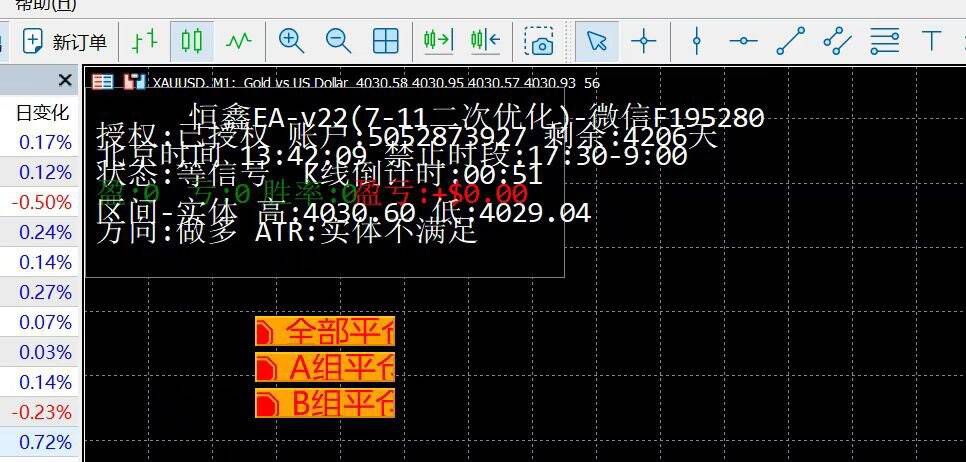The image size is (966, 462).
Task: Tile chart windows with grid icon
Action: click(x=386, y=41)
